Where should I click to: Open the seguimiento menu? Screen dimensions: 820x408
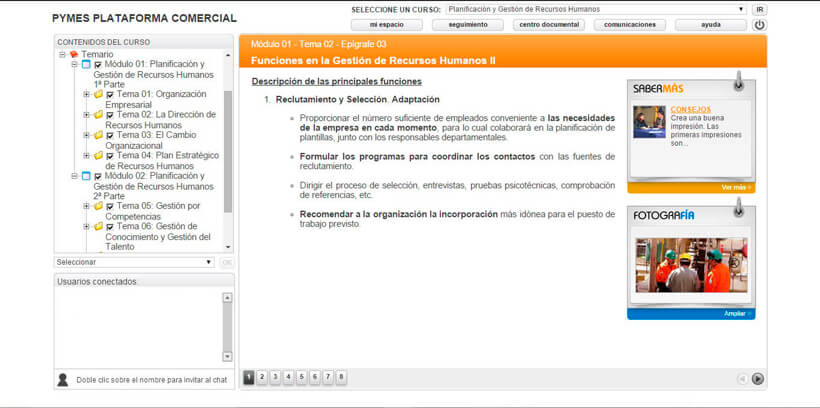pos(468,25)
